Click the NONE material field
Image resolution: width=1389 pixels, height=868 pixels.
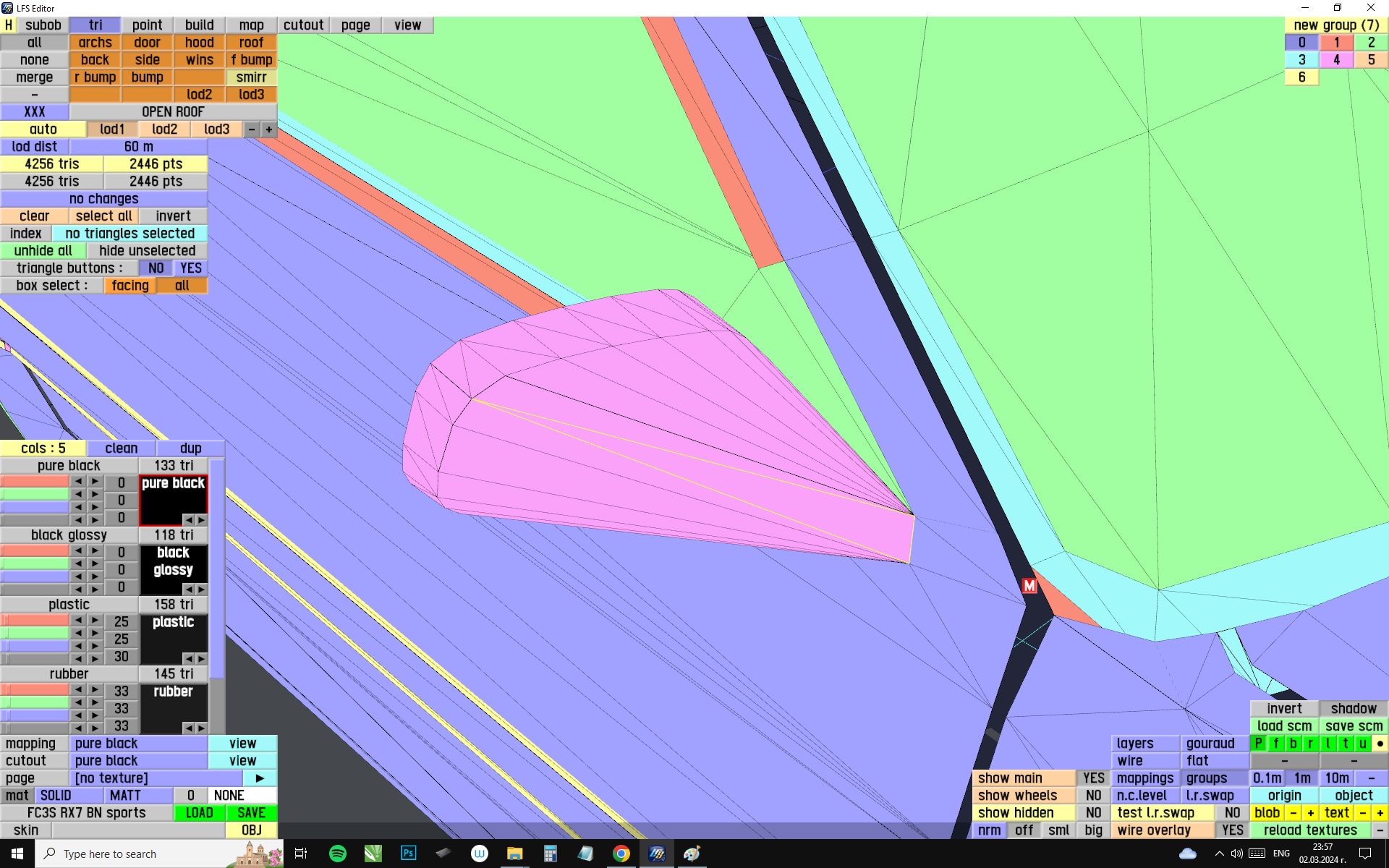[x=242, y=796]
